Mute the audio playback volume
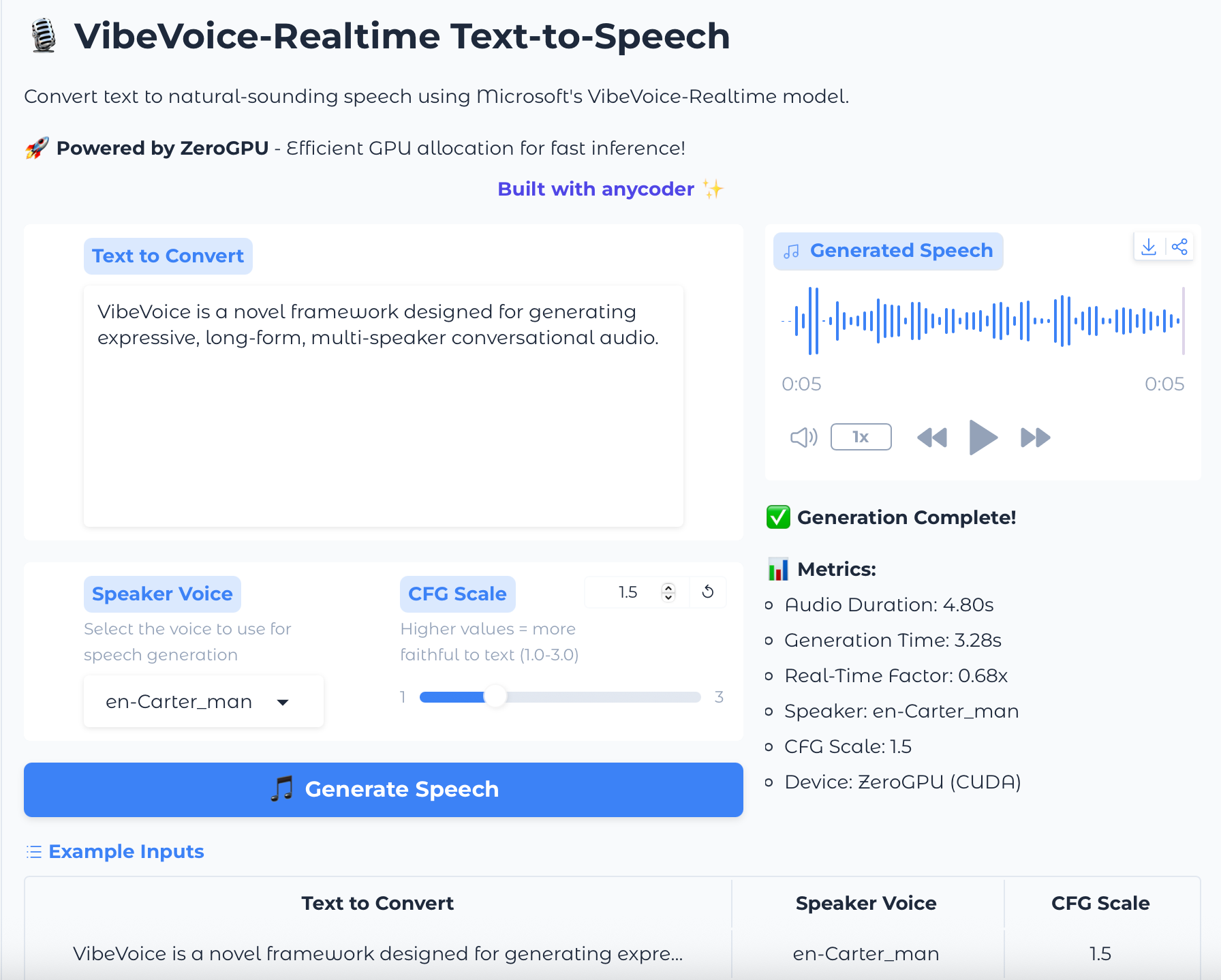The height and width of the screenshot is (980, 1221). tap(803, 437)
